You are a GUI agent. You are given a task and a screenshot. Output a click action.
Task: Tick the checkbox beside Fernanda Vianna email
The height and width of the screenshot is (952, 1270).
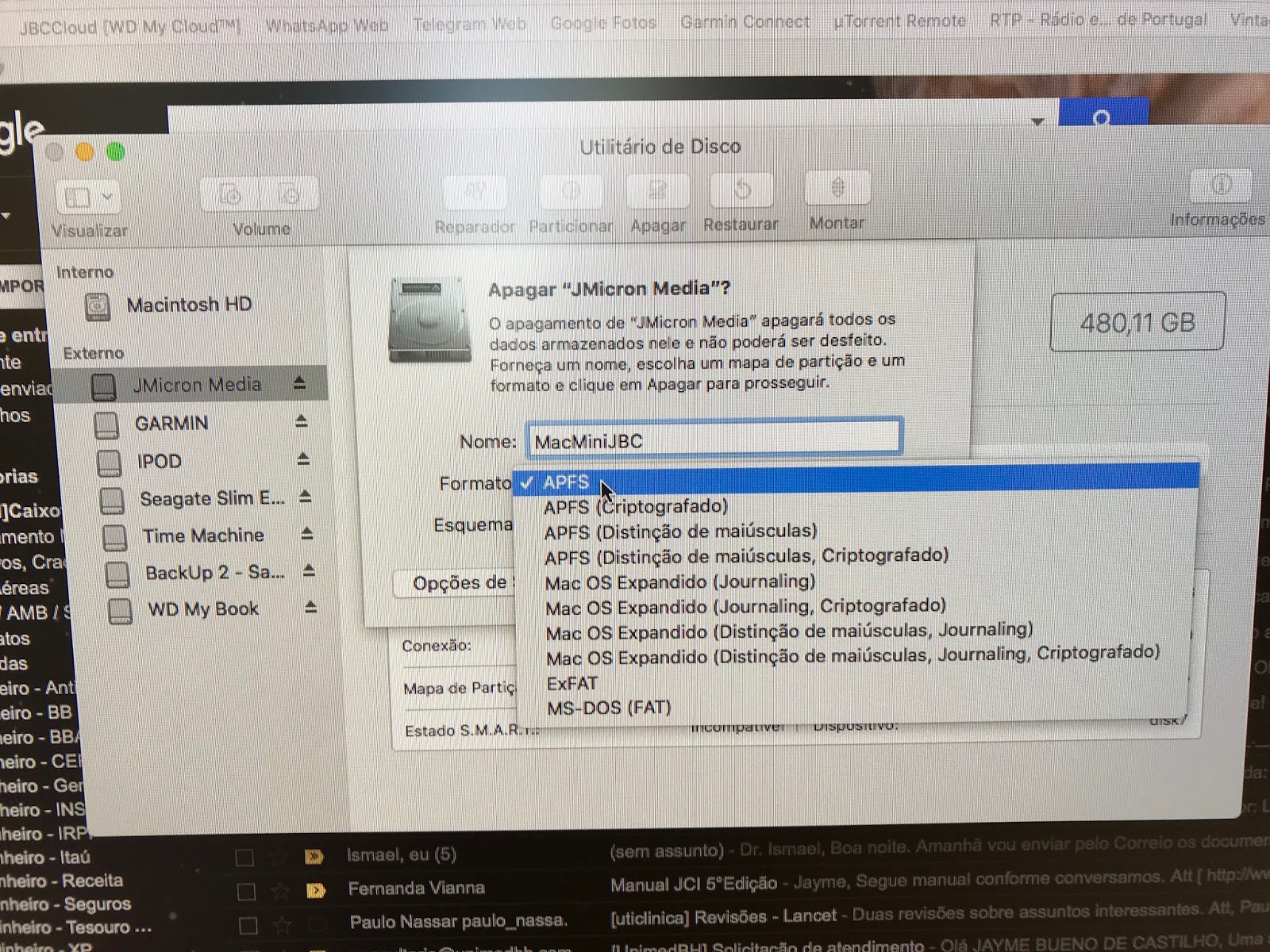point(246,891)
